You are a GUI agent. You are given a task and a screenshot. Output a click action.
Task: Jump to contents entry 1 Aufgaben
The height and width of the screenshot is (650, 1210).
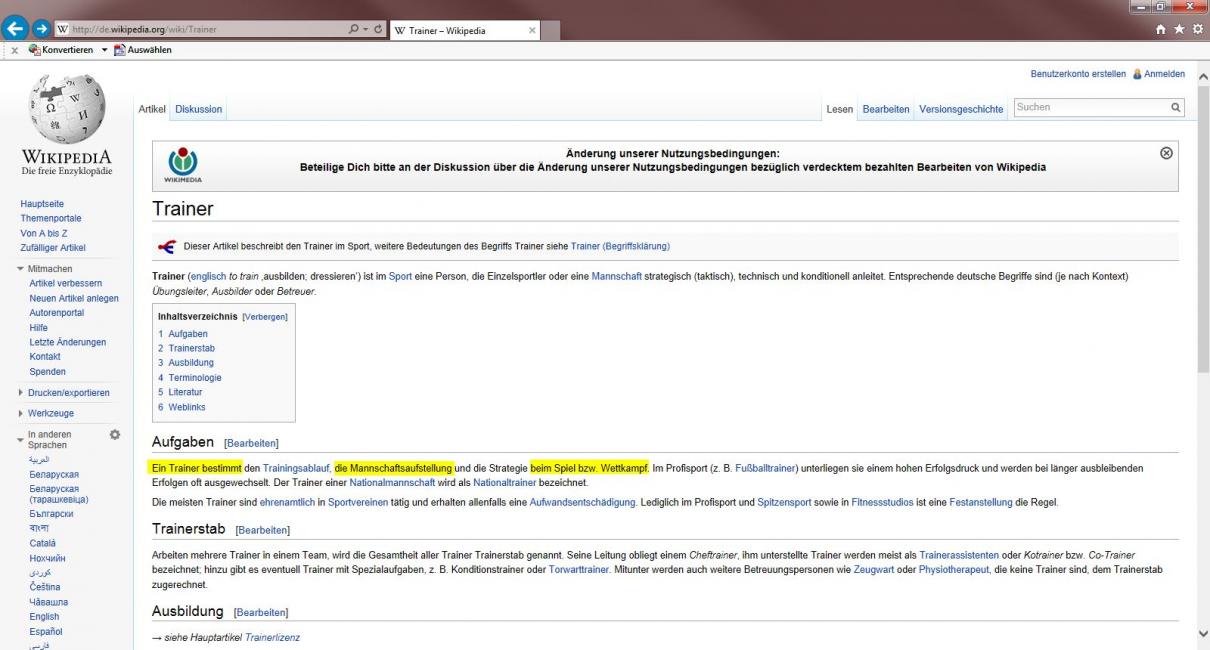pyautogui.click(x=183, y=333)
